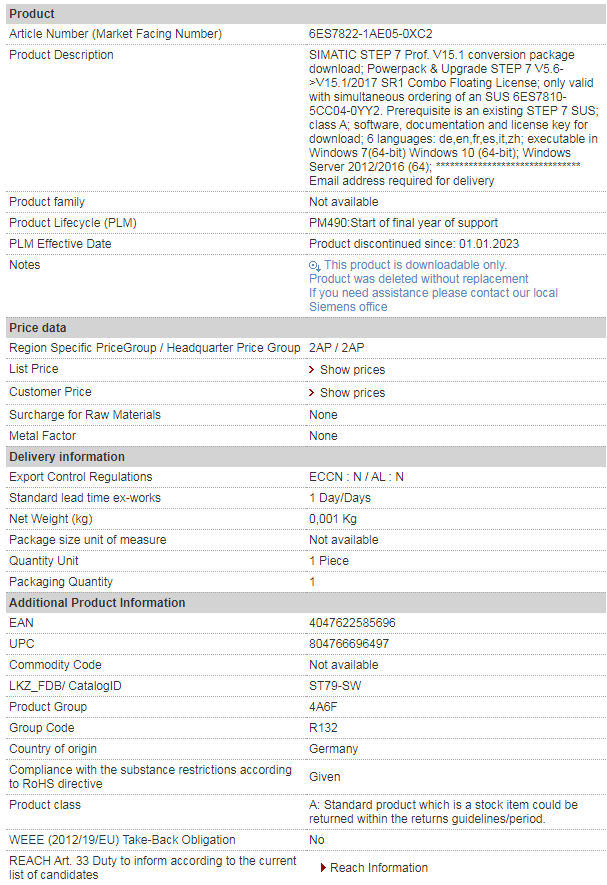607x885 pixels.
Task: Click the Metal Factor label
Action: (42, 436)
